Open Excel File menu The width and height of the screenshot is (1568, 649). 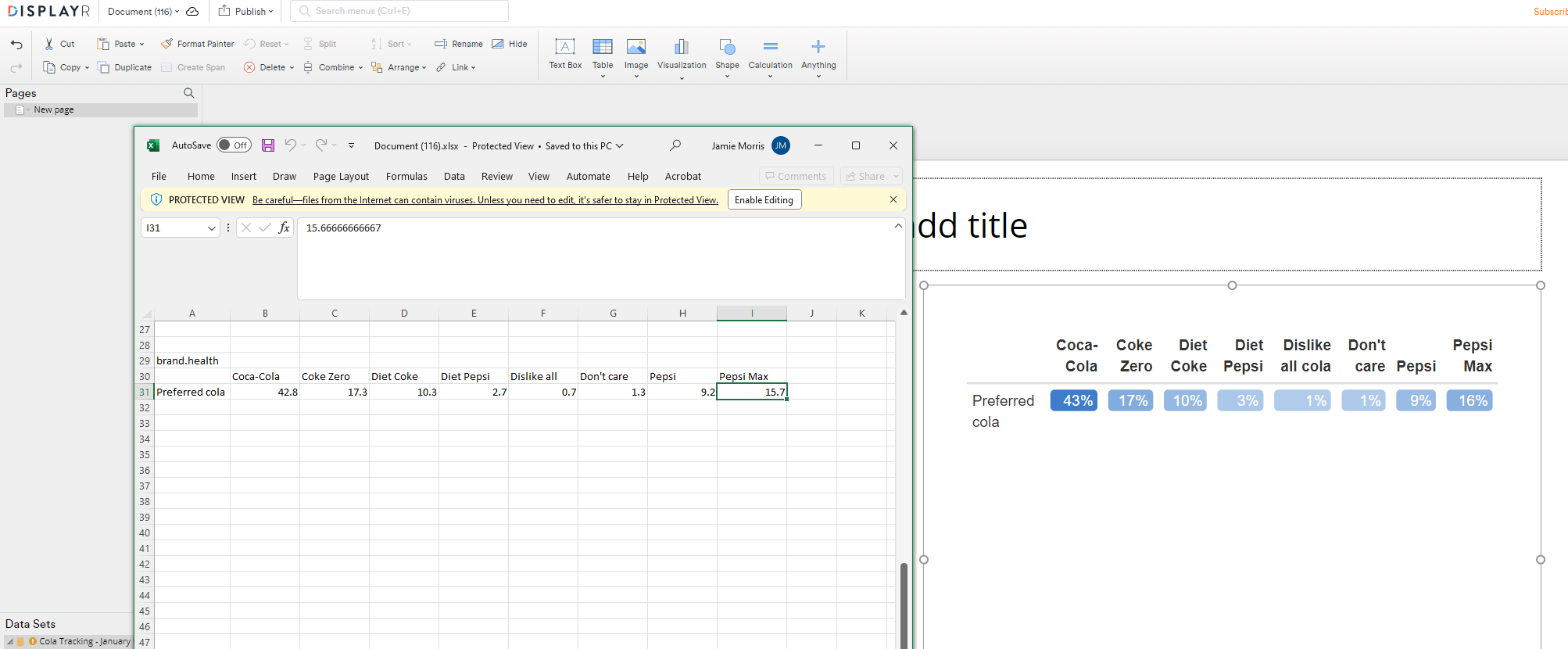pos(159,177)
